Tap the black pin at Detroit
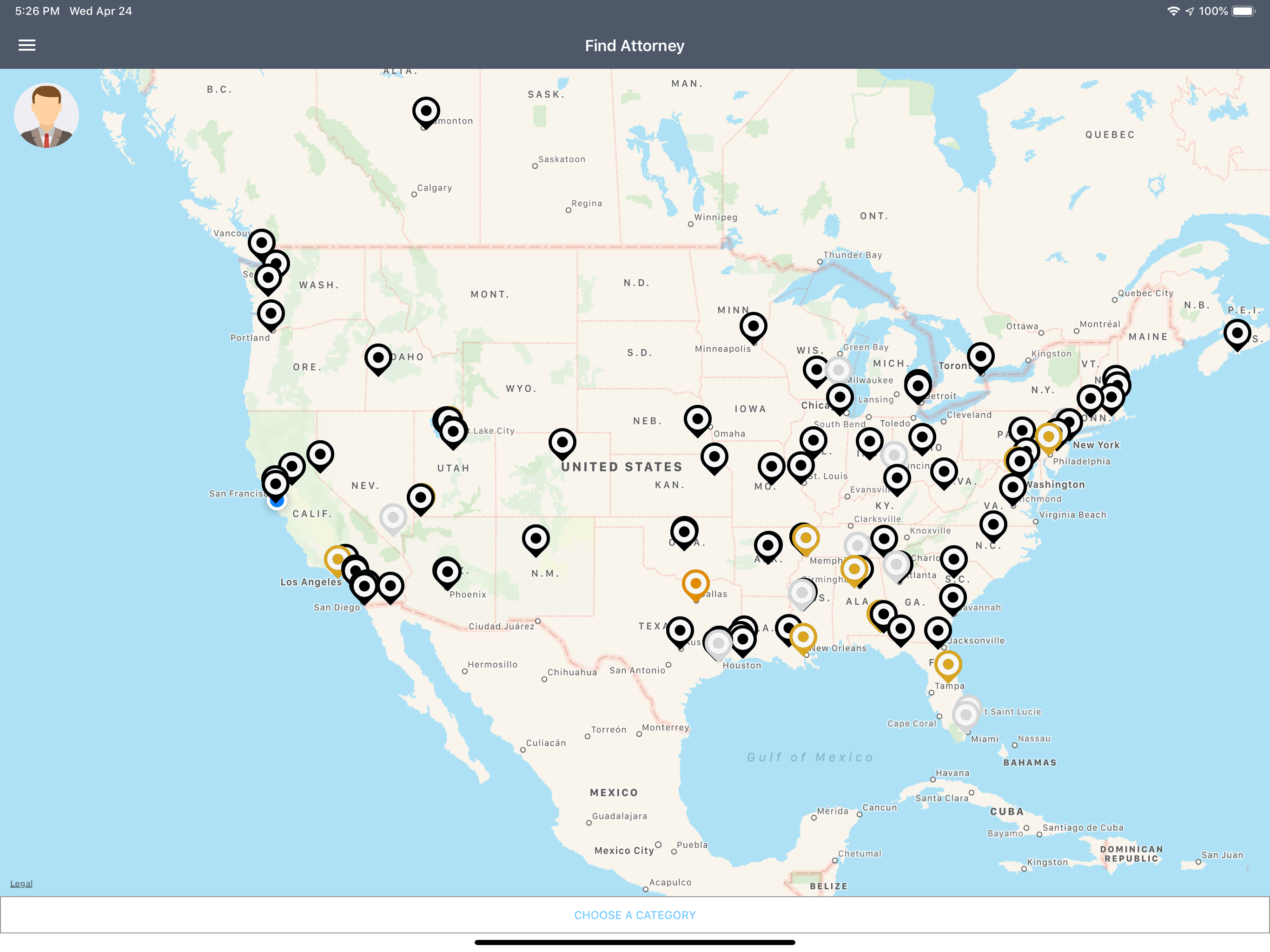The image size is (1270, 952). [918, 386]
